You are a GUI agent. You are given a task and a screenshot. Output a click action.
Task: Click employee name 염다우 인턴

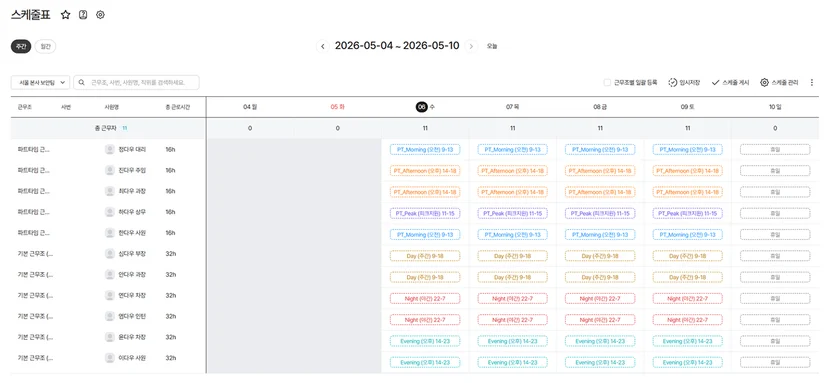point(133,316)
